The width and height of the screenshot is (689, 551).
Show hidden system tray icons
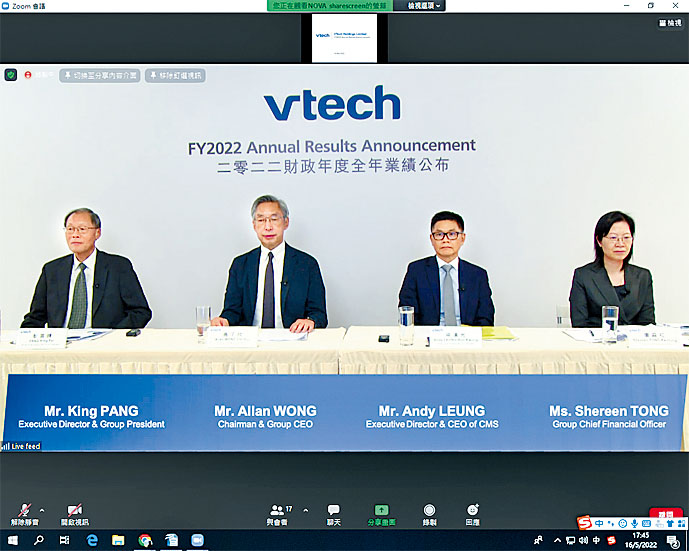557,540
